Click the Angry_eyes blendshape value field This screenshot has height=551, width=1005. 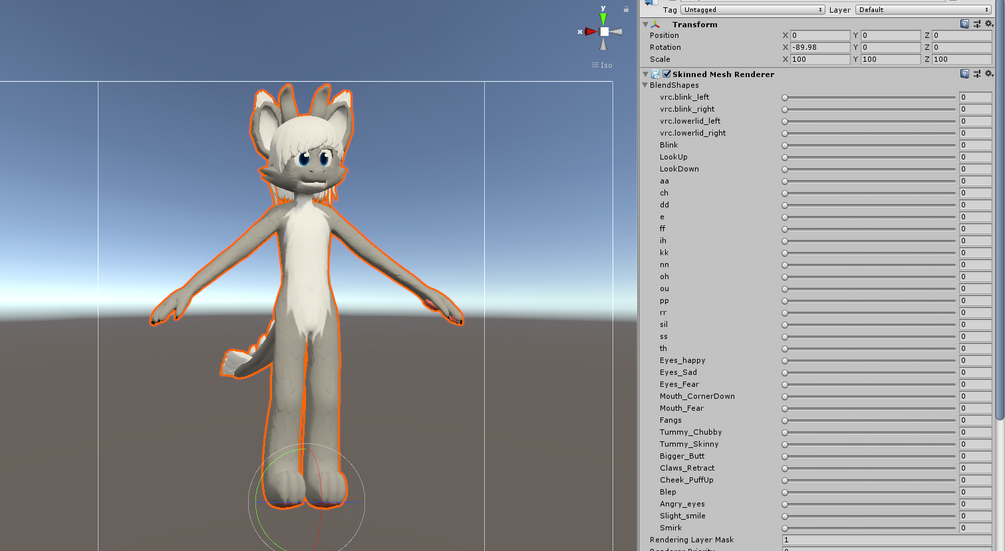coord(976,504)
